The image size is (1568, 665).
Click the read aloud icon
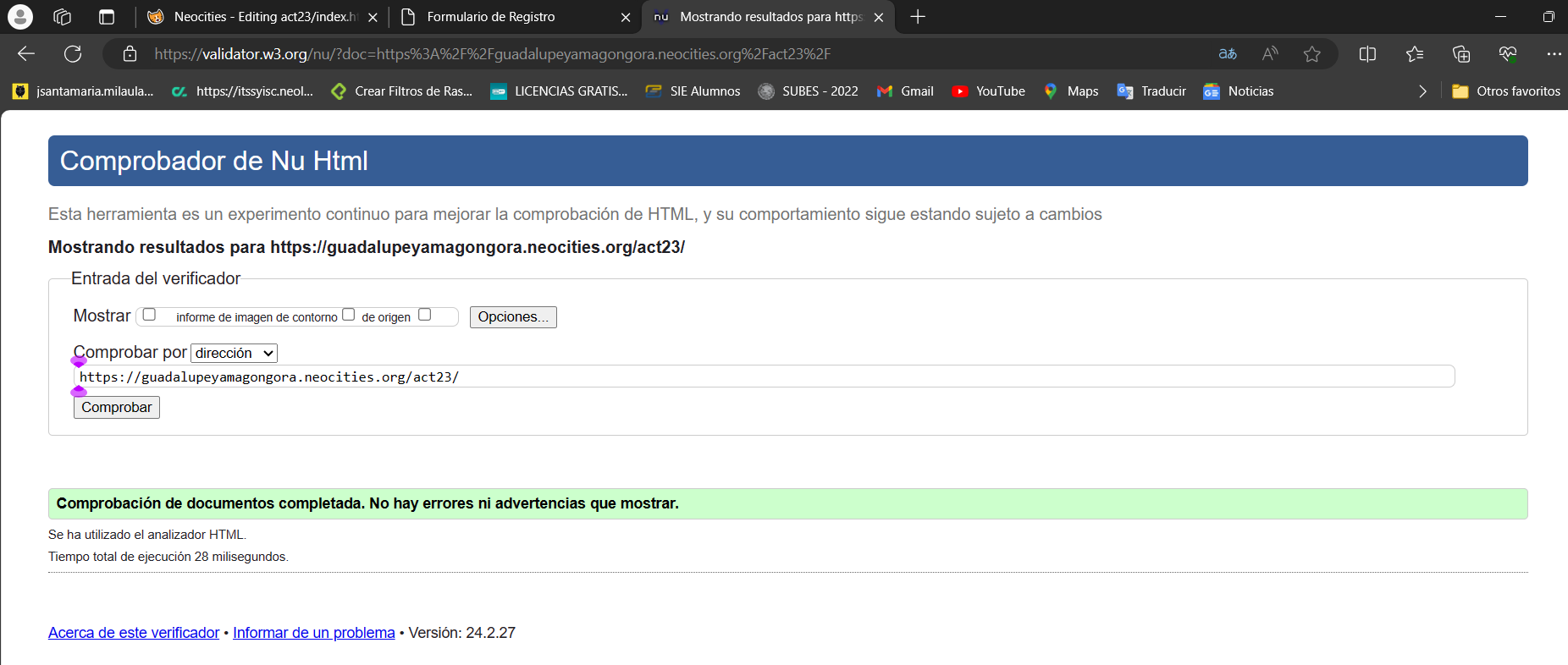pos(1269,54)
